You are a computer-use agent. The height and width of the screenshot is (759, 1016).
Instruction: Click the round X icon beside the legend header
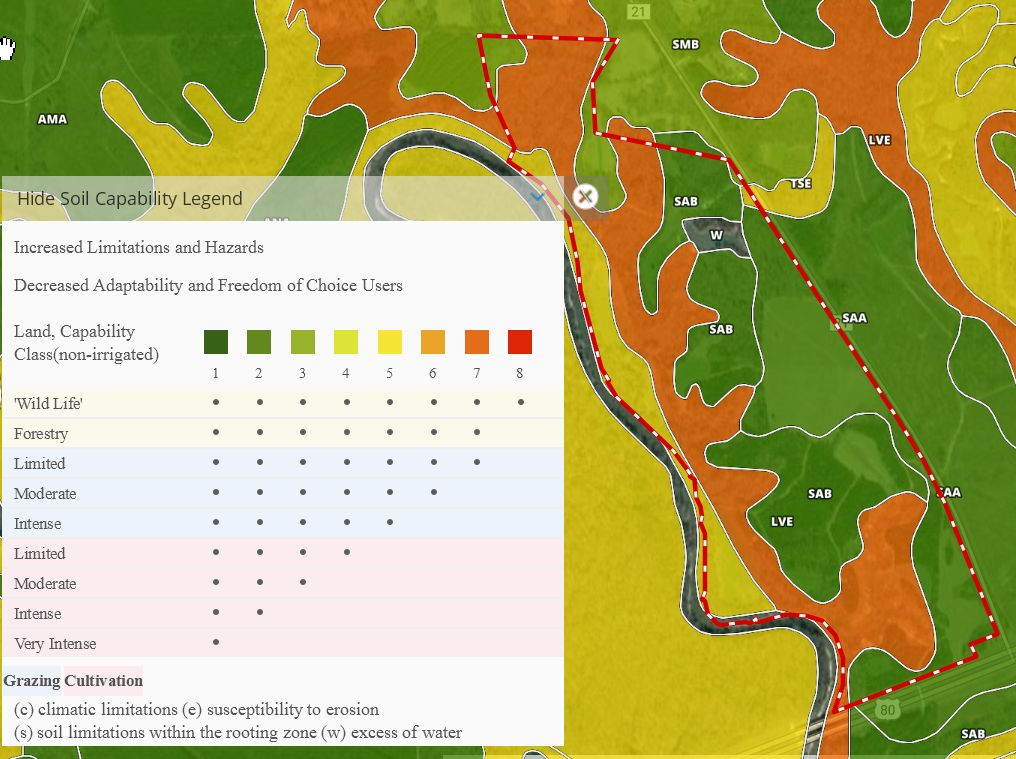click(585, 196)
